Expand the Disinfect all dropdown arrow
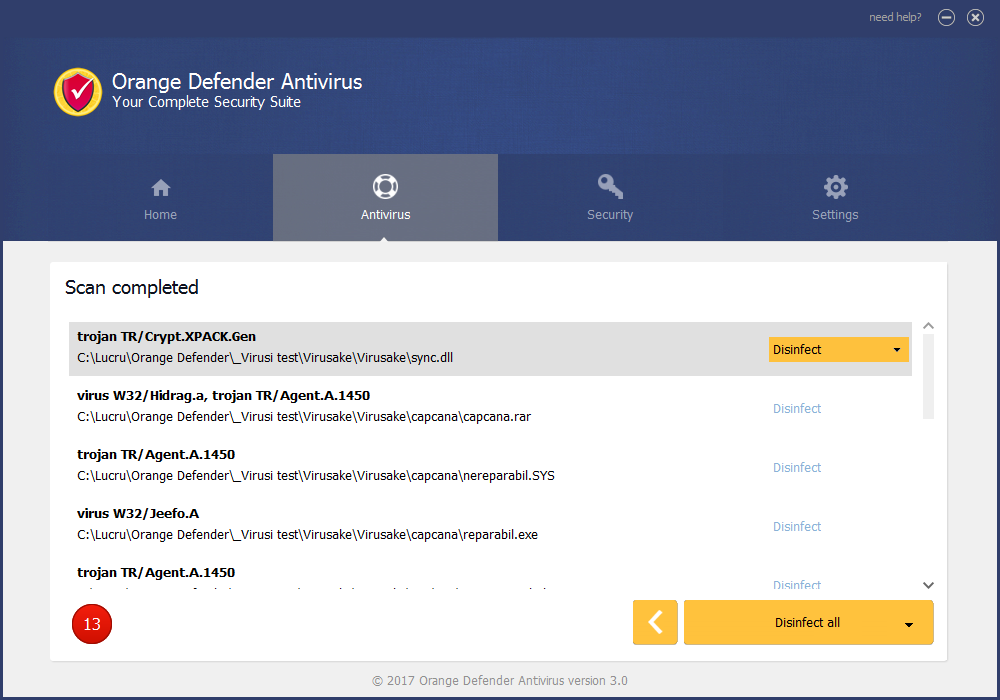This screenshot has width=1000, height=700. tap(909, 624)
